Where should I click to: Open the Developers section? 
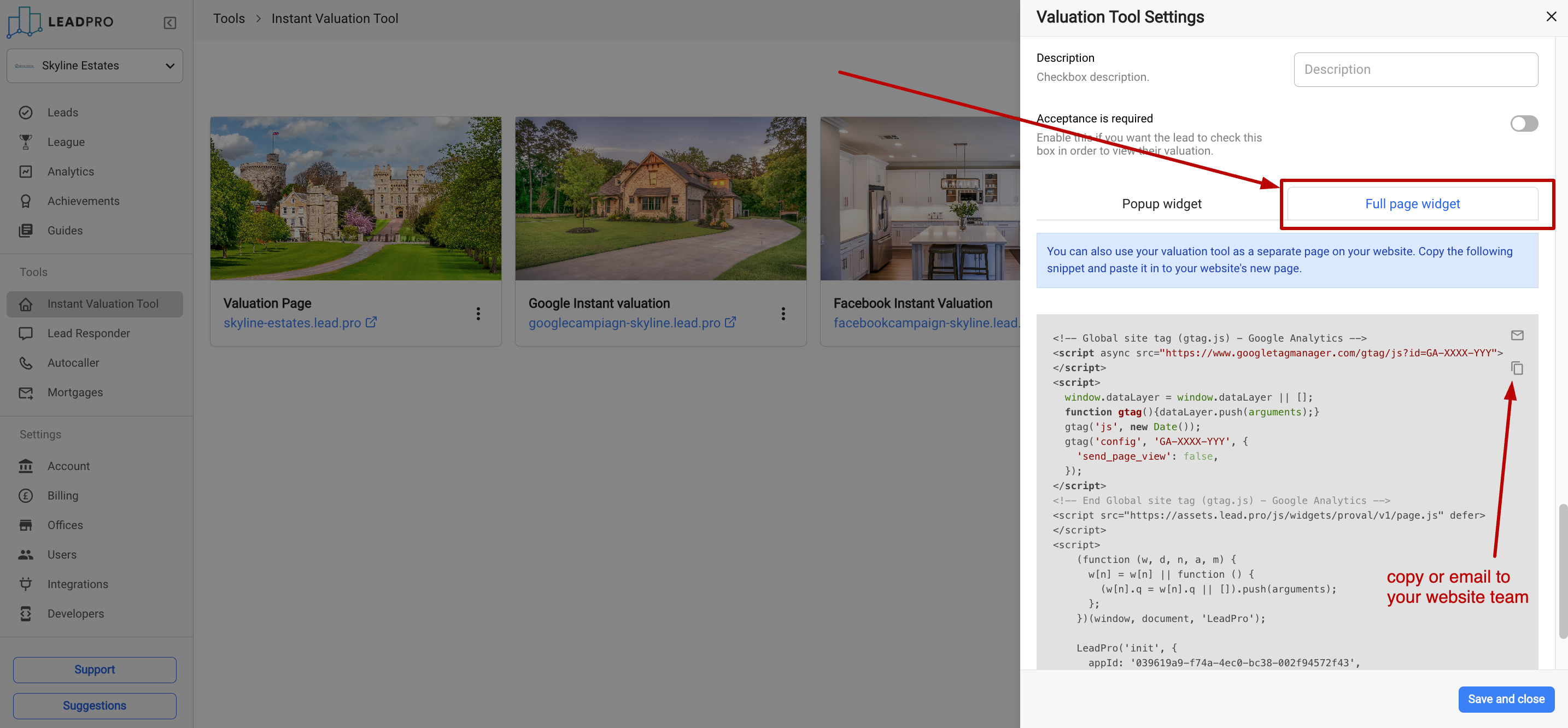75,613
